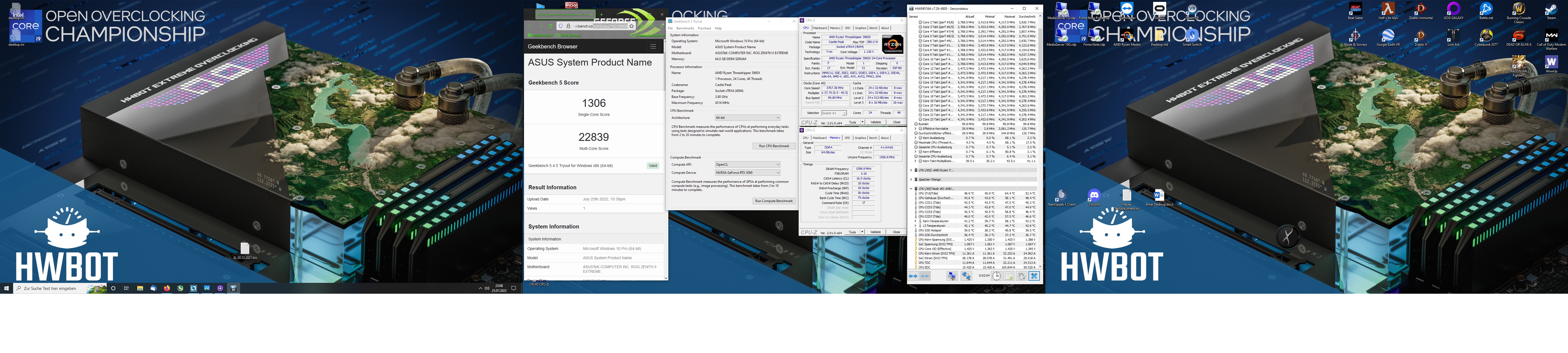Open Purchase menu in Geekbench 5
The width and height of the screenshot is (1568, 353).
pos(705,28)
